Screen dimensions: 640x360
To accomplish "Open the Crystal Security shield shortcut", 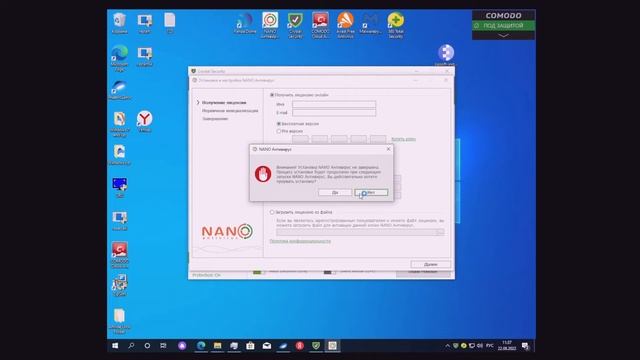I will pos(295,24).
